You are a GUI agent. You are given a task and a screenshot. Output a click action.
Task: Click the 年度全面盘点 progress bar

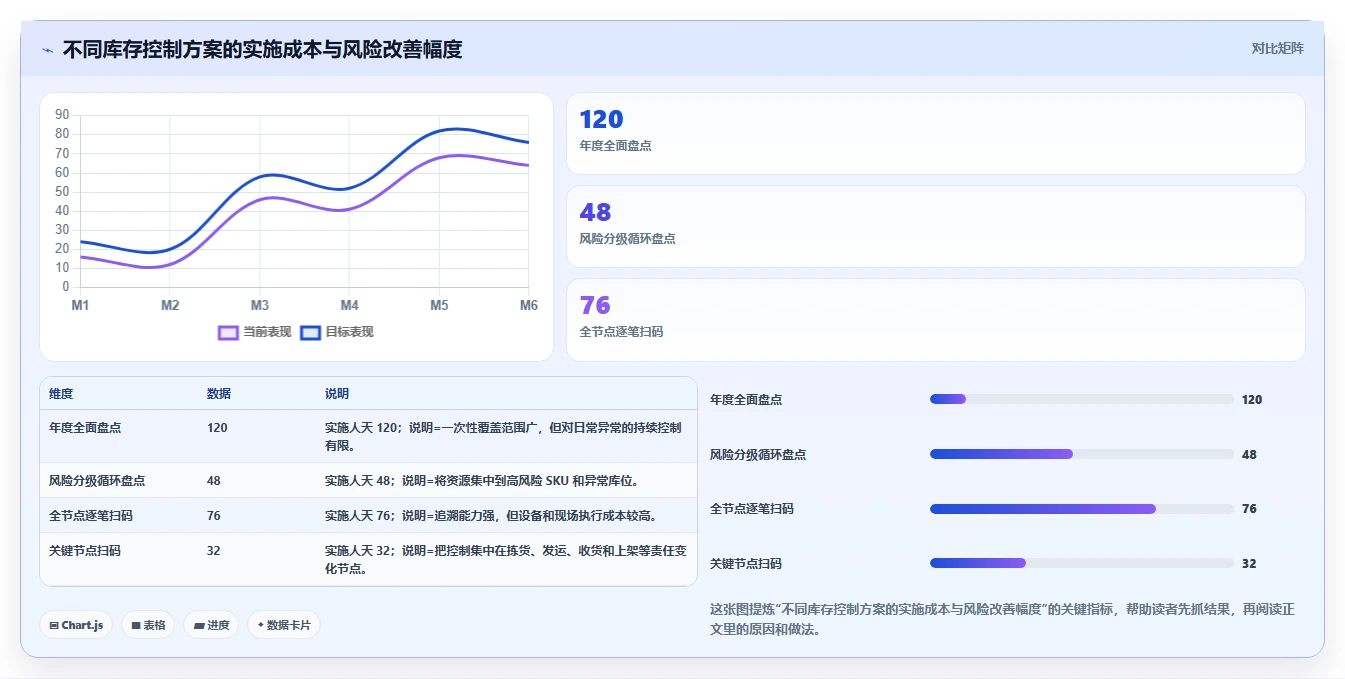click(1082, 399)
